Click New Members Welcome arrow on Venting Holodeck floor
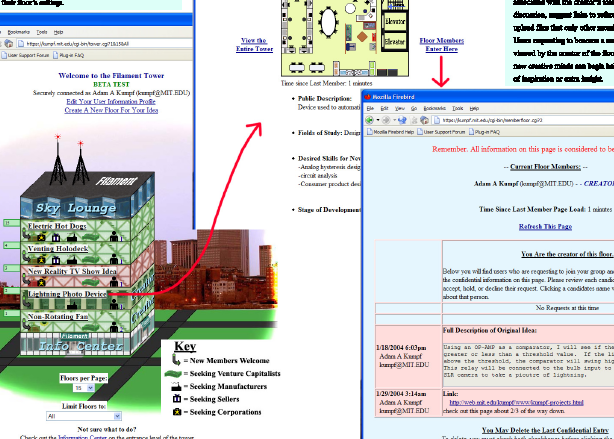This screenshot has height=439, width=614. (x=26, y=258)
